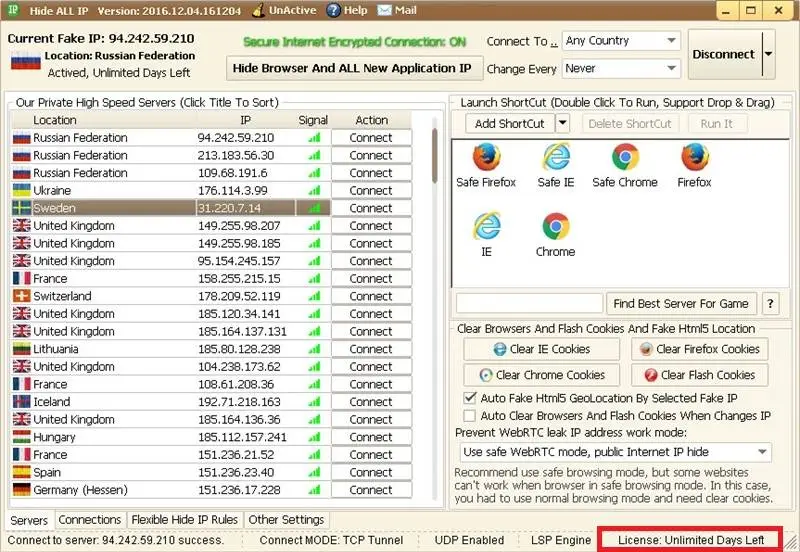The width and height of the screenshot is (800, 552).
Task: Connect to Germany (Hessen) server
Action: pyautogui.click(x=371, y=490)
